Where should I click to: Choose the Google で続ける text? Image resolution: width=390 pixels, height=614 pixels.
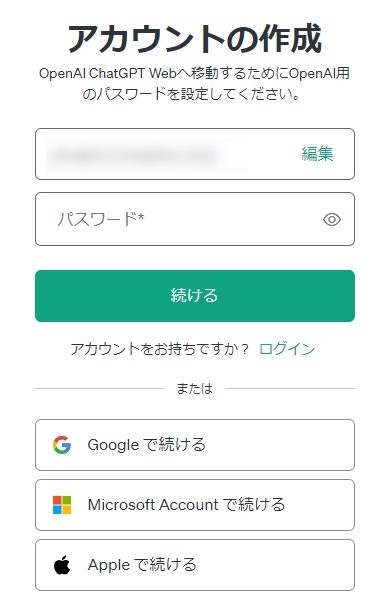pos(146,445)
